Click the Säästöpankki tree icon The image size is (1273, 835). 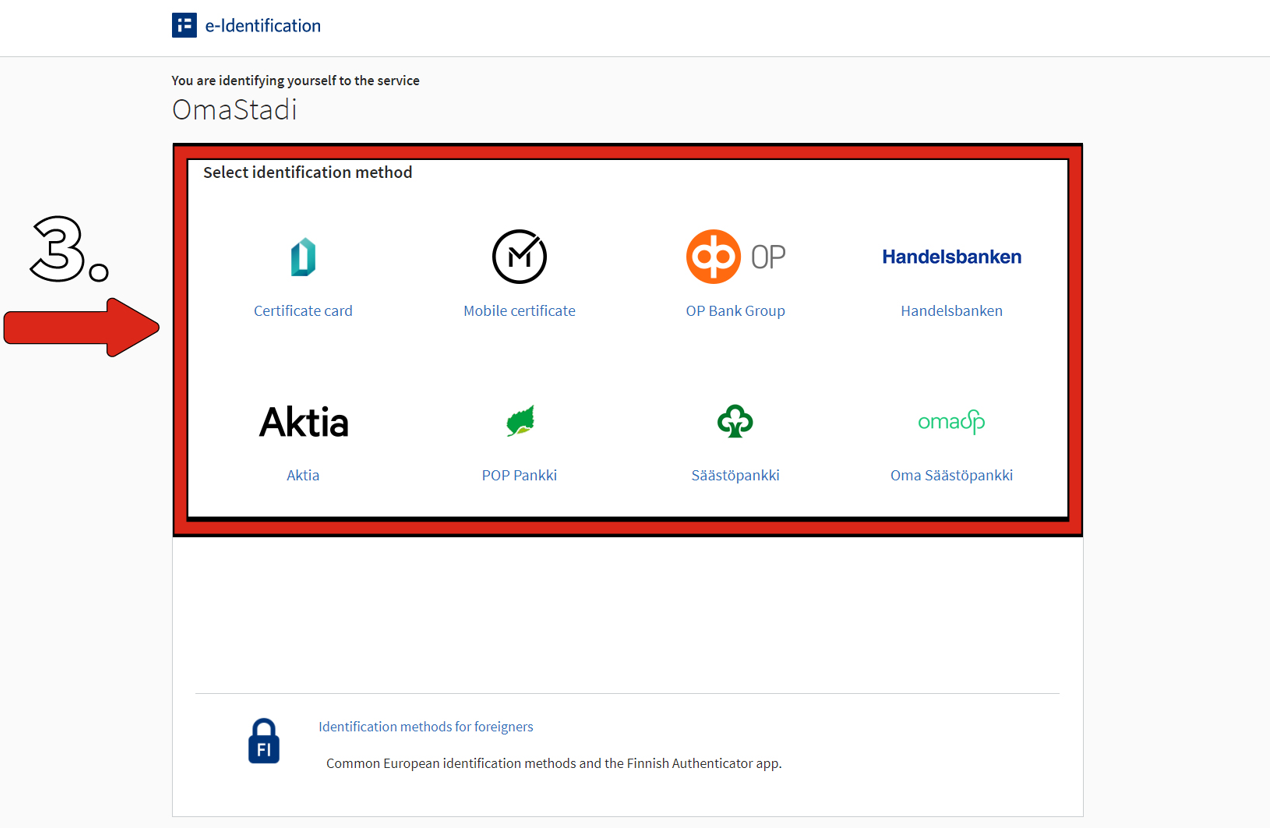click(x=735, y=421)
